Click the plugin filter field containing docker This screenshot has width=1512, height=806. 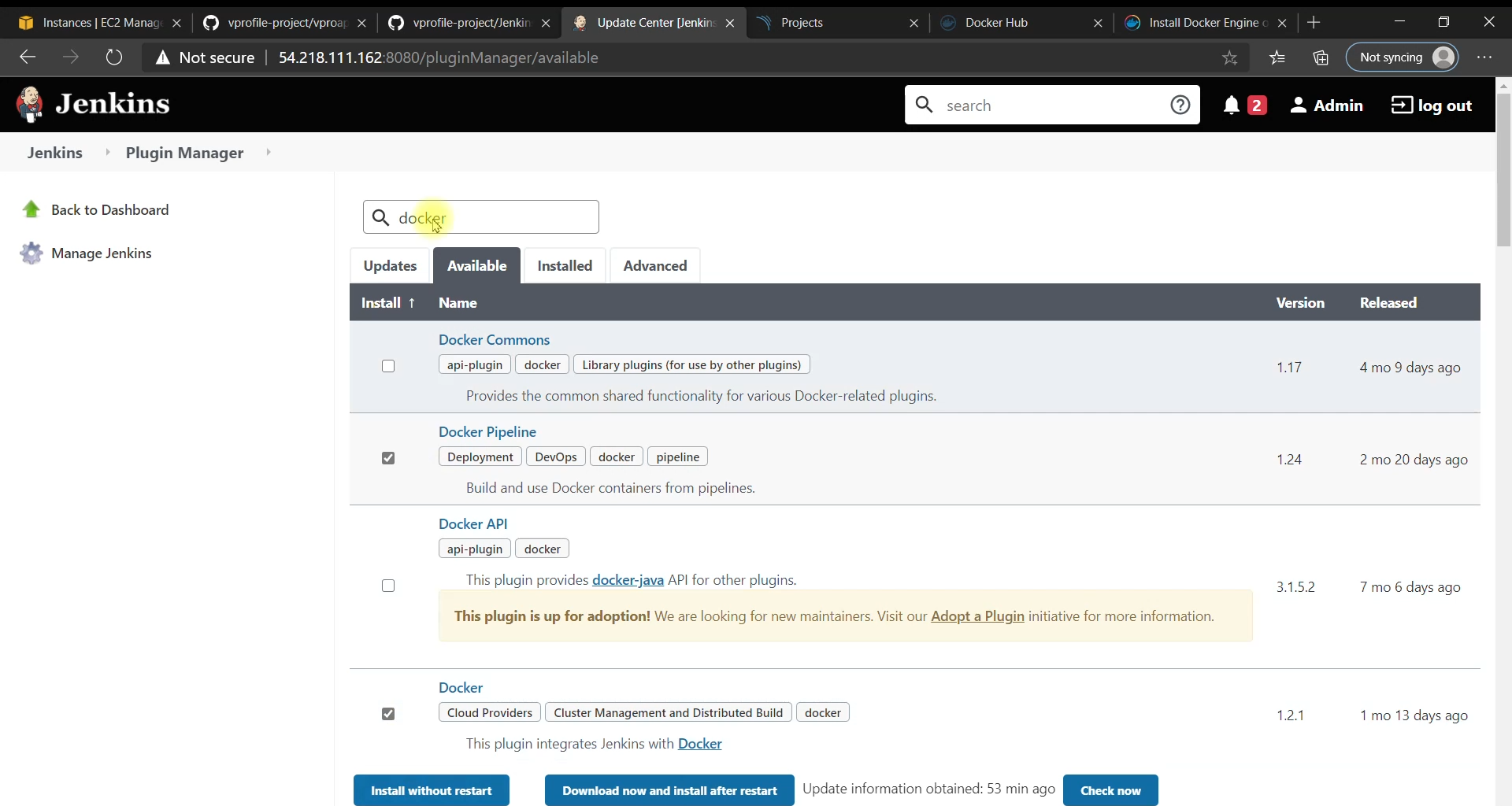point(481,217)
